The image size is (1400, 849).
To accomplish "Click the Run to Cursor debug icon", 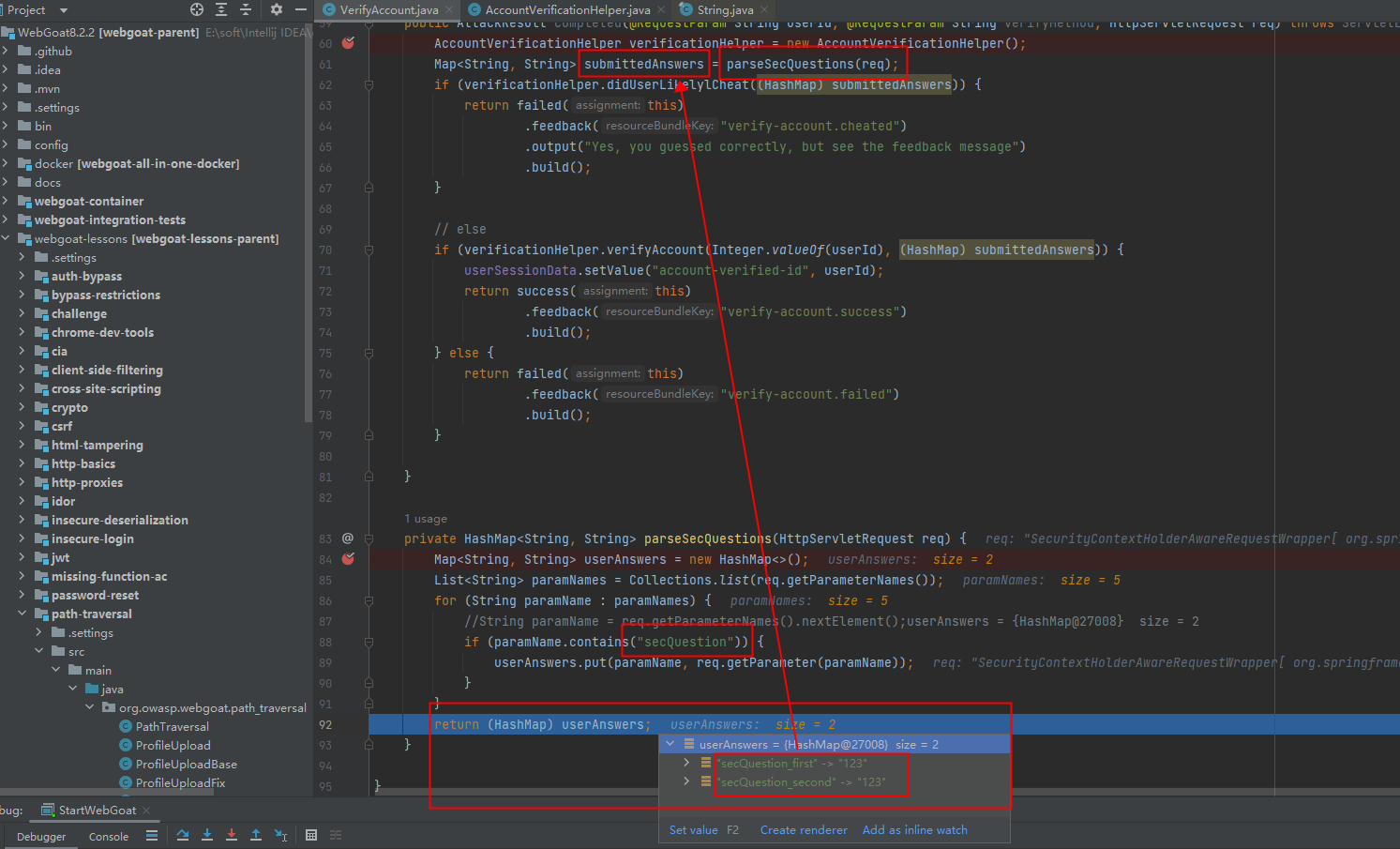I will [x=280, y=835].
